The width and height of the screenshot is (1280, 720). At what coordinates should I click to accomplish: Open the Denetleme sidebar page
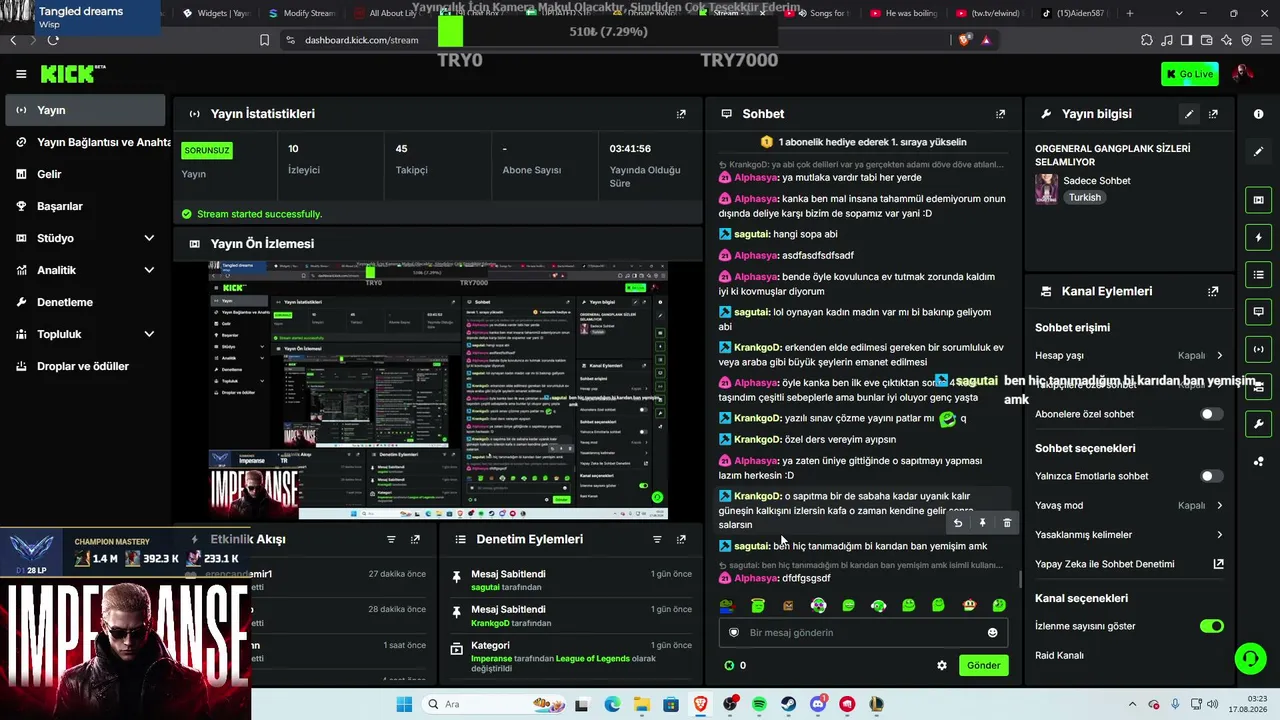84,302
